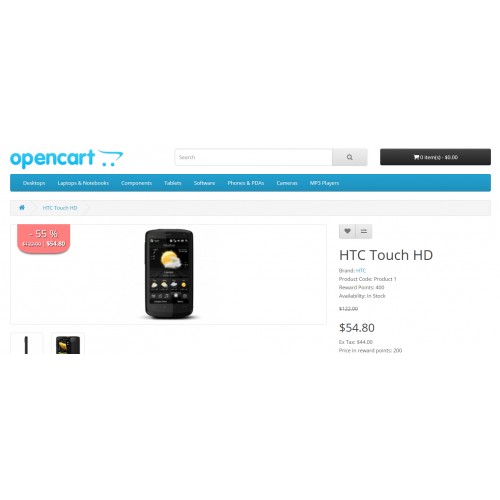Click the compare product icon button
This screenshot has height=500, width=500.
click(364, 231)
